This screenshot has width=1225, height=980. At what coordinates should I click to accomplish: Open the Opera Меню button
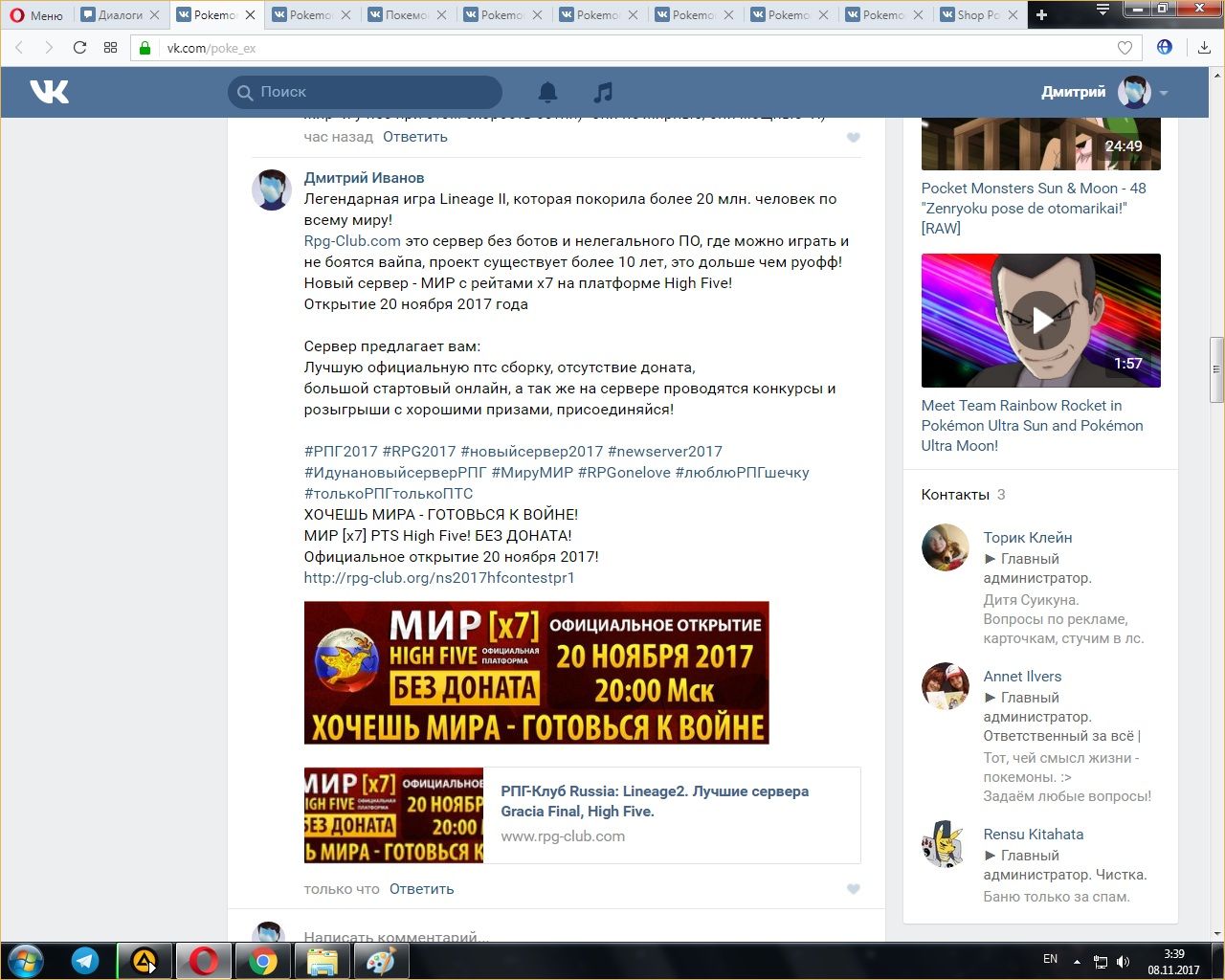(36, 14)
